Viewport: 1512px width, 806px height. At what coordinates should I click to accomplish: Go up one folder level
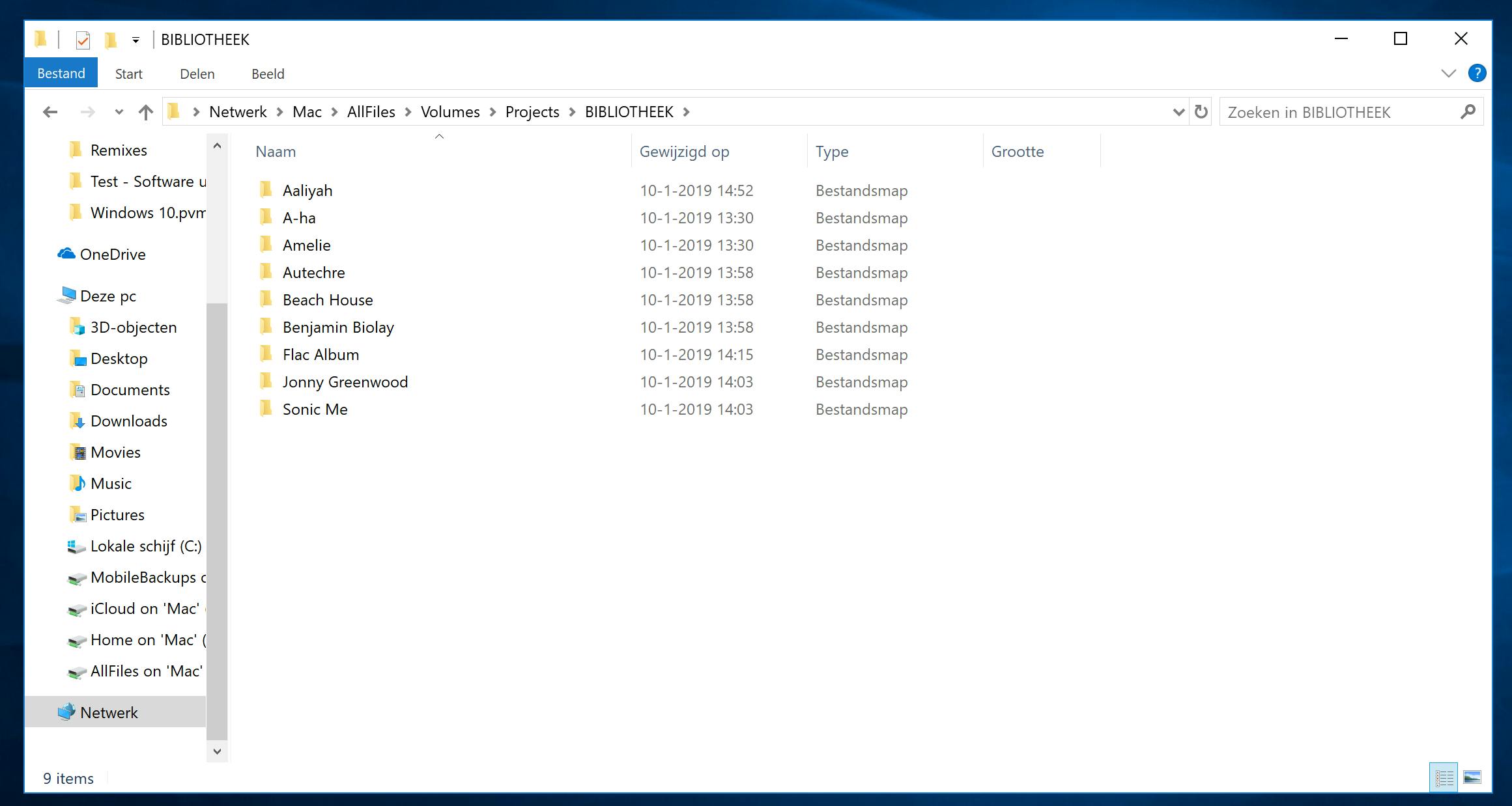click(146, 112)
